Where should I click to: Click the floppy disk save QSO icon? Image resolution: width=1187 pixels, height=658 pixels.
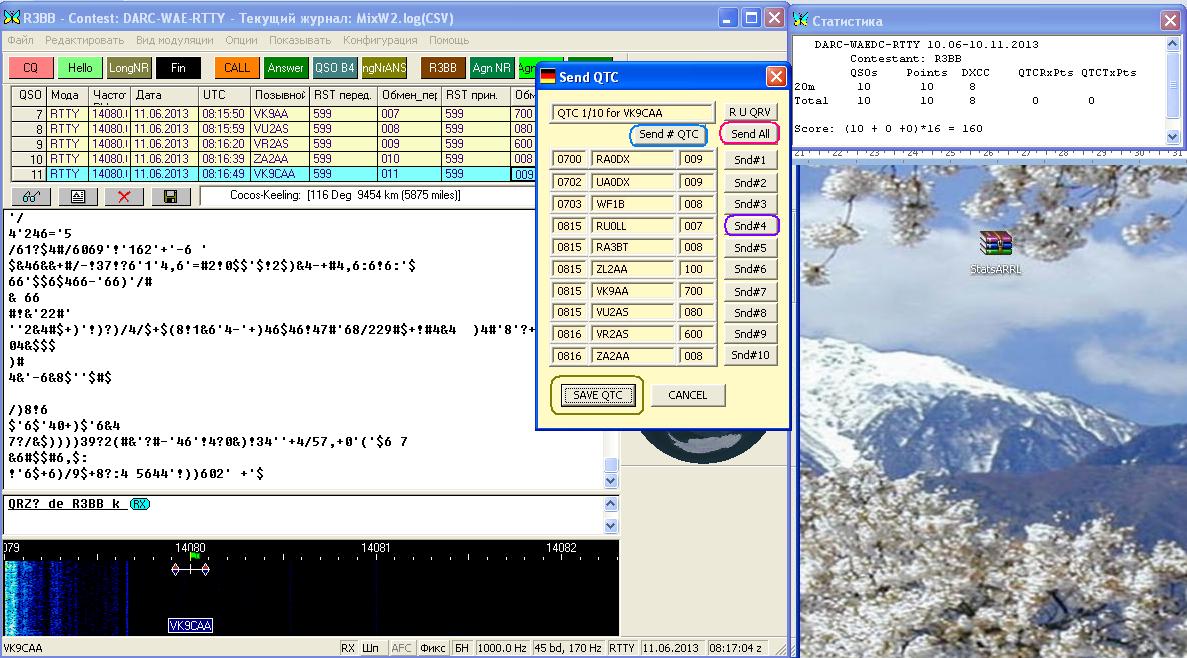point(171,196)
